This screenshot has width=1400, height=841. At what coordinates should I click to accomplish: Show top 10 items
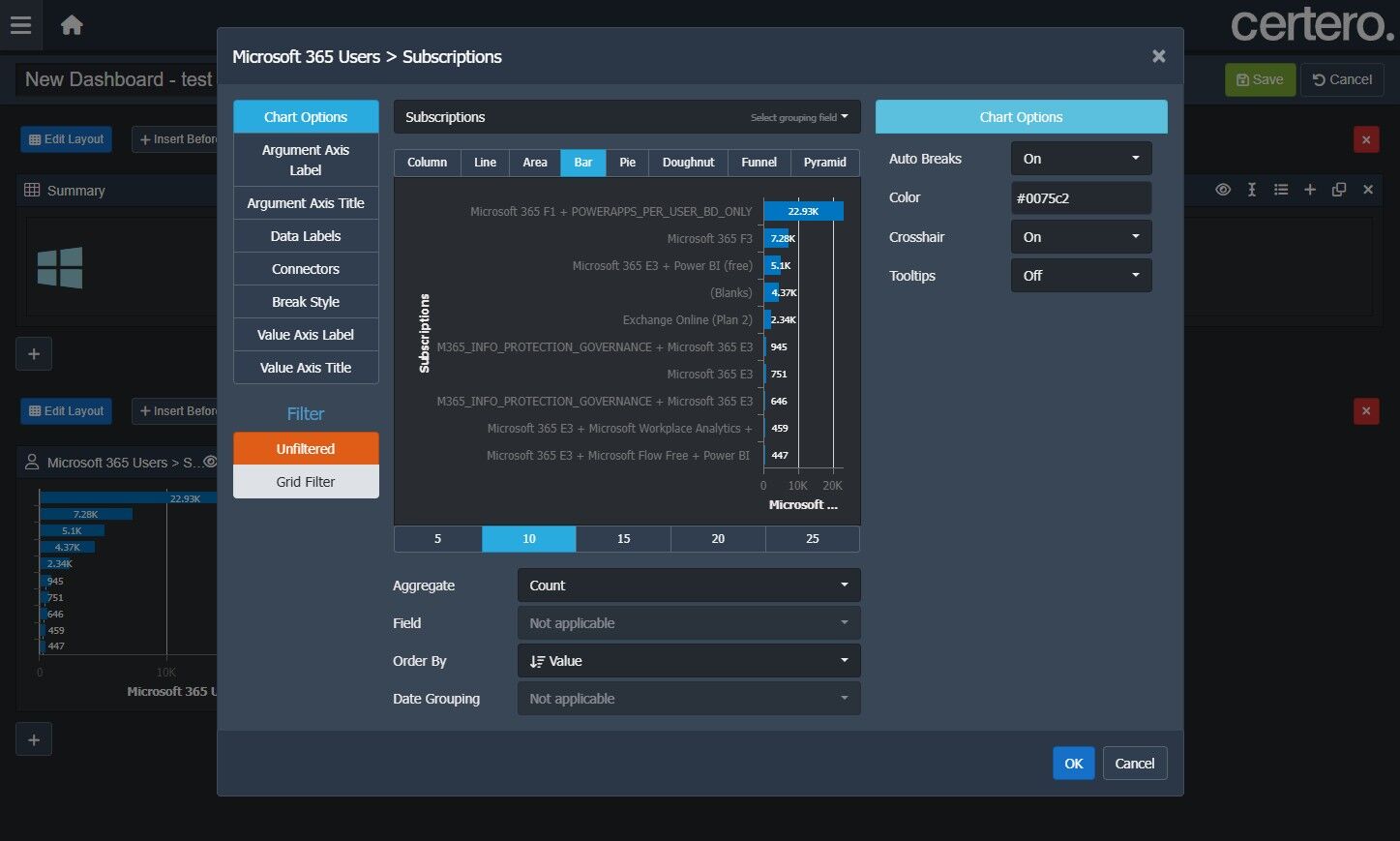point(529,539)
